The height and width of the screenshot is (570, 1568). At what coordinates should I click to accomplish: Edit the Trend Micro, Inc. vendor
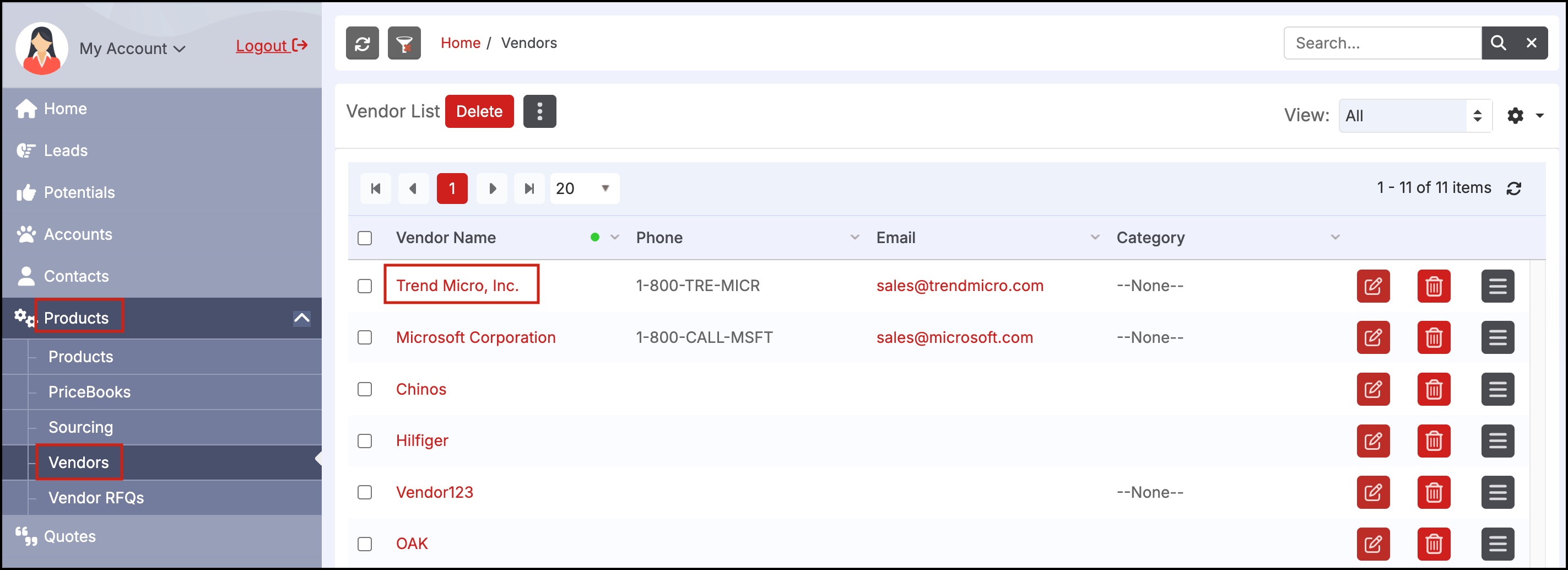tap(1372, 286)
